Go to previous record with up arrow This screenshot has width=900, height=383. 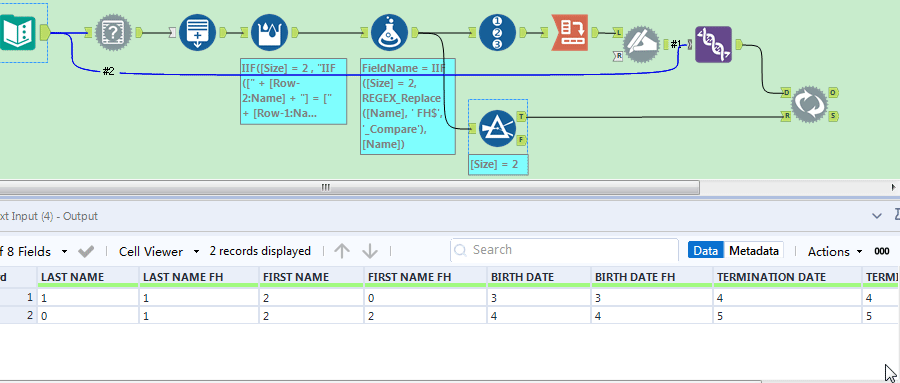click(x=342, y=251)
